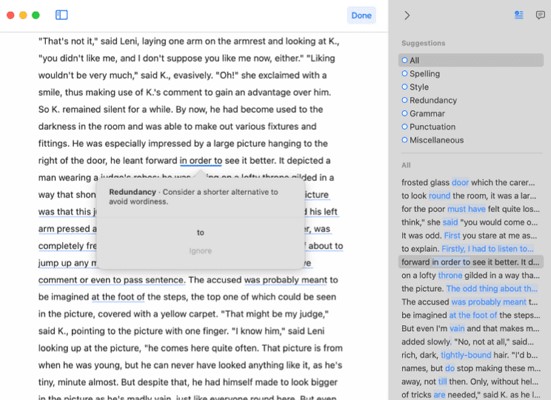This screenshot has height=400, width=551.
Task: Click Ignore in the redundancy popup
Action: (x=200, y=251)
